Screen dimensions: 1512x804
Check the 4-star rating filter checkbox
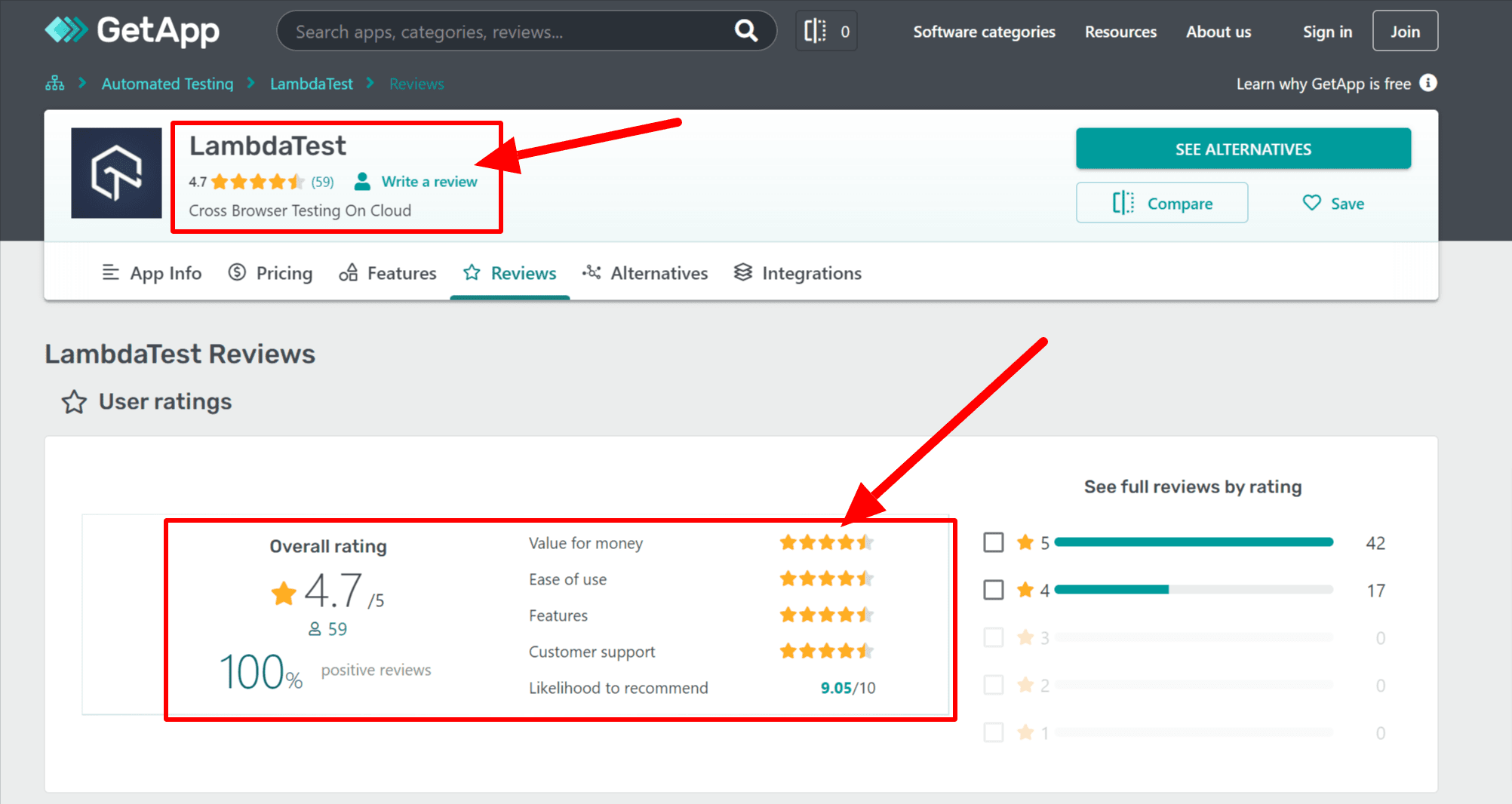[994, 590]
